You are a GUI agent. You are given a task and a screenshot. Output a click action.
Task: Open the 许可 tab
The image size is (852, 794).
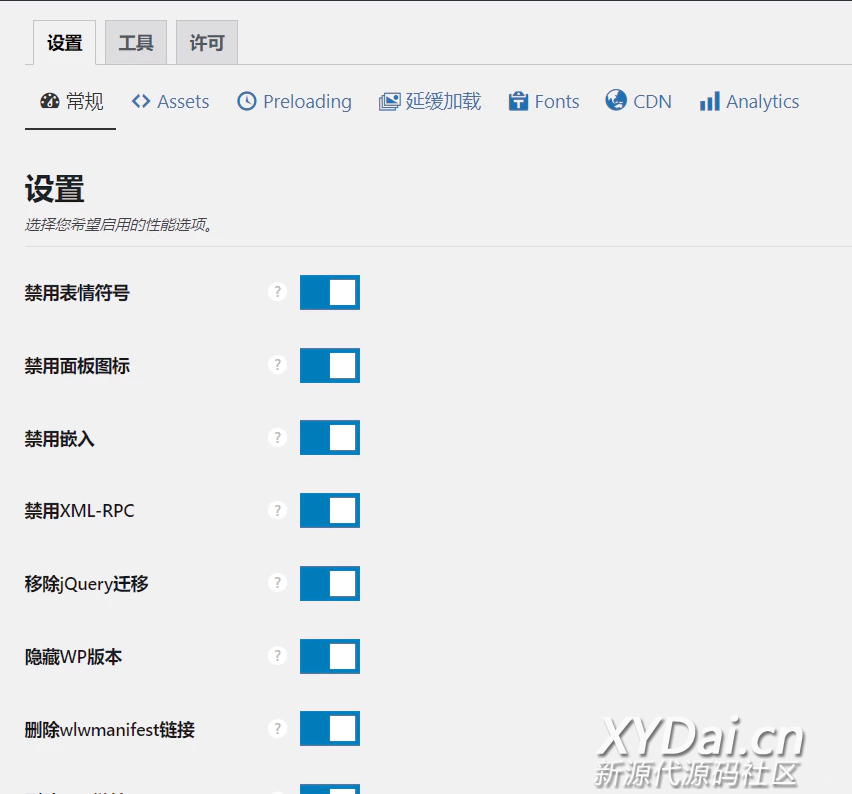(207, 43)
